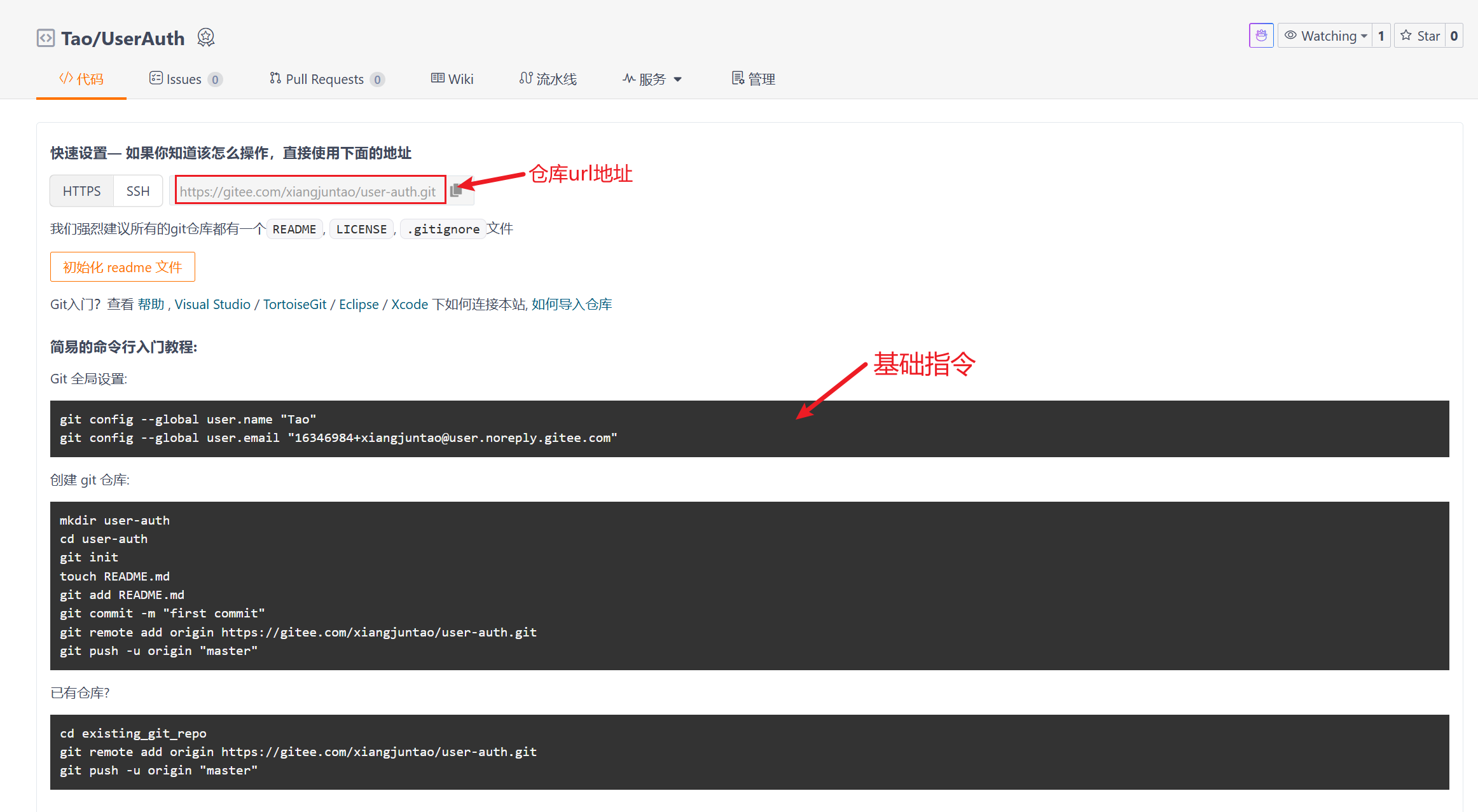Open the Wiki tab
The width and height of the screenshot is (1478, 812).
click(x=452, y=79)
